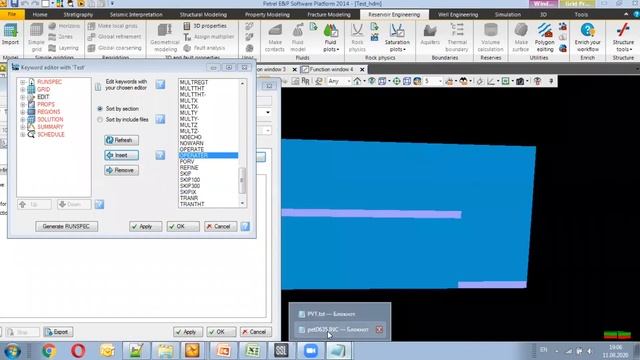Viewport: 640px width, 360px height.
Task: Select the PVT.txt Notepad window preview
Action: point(340,314)
